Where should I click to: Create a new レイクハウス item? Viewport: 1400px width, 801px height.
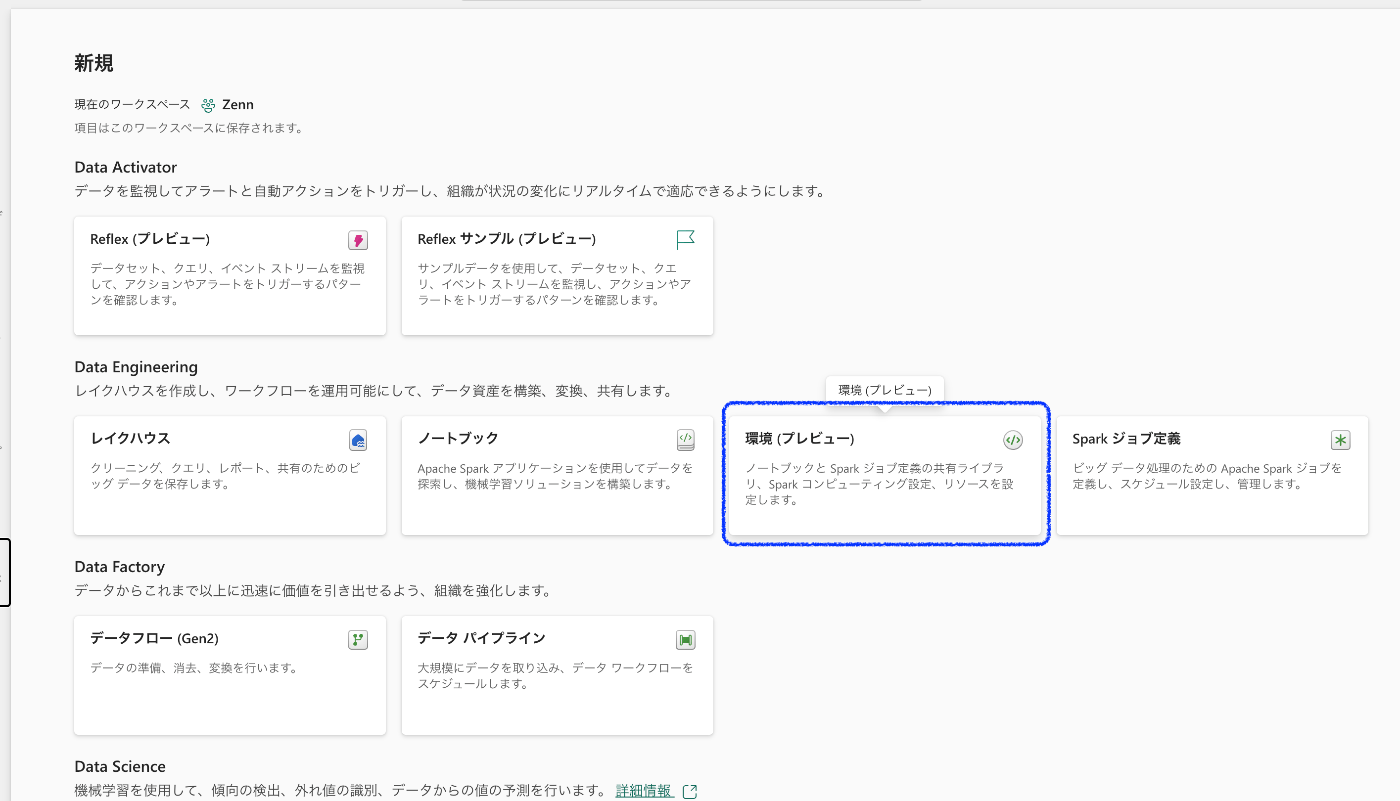230,476
